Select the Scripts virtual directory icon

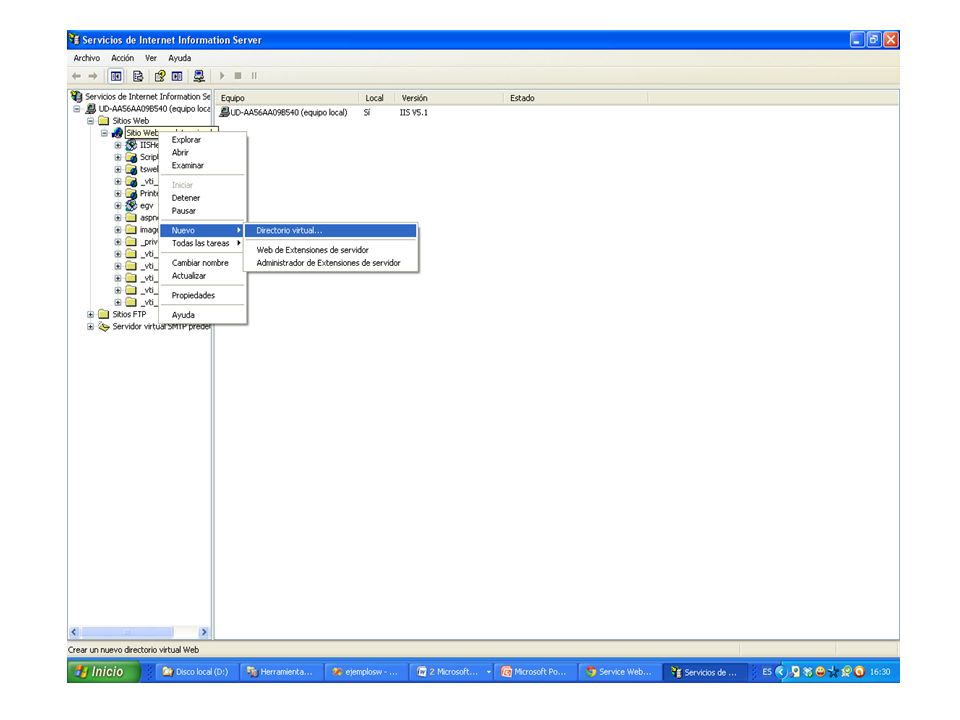tap(131, 157)
